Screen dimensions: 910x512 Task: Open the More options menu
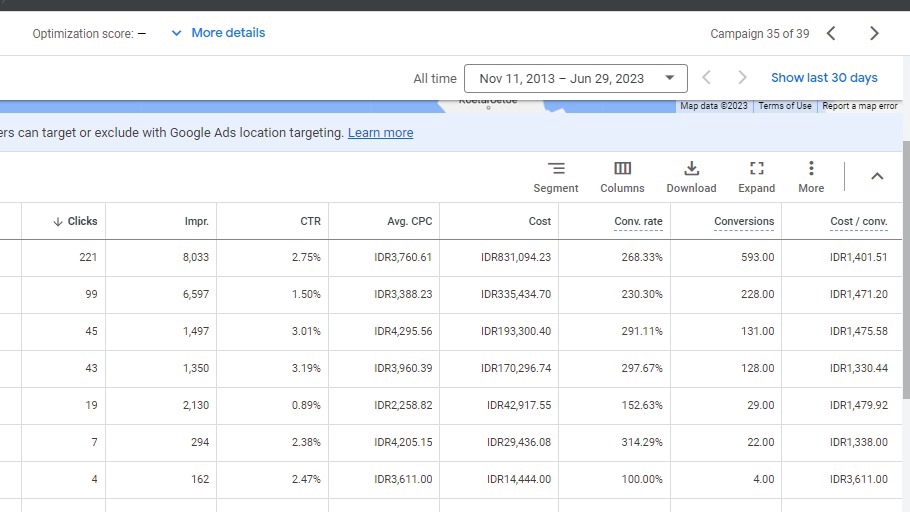coord(811,177)
